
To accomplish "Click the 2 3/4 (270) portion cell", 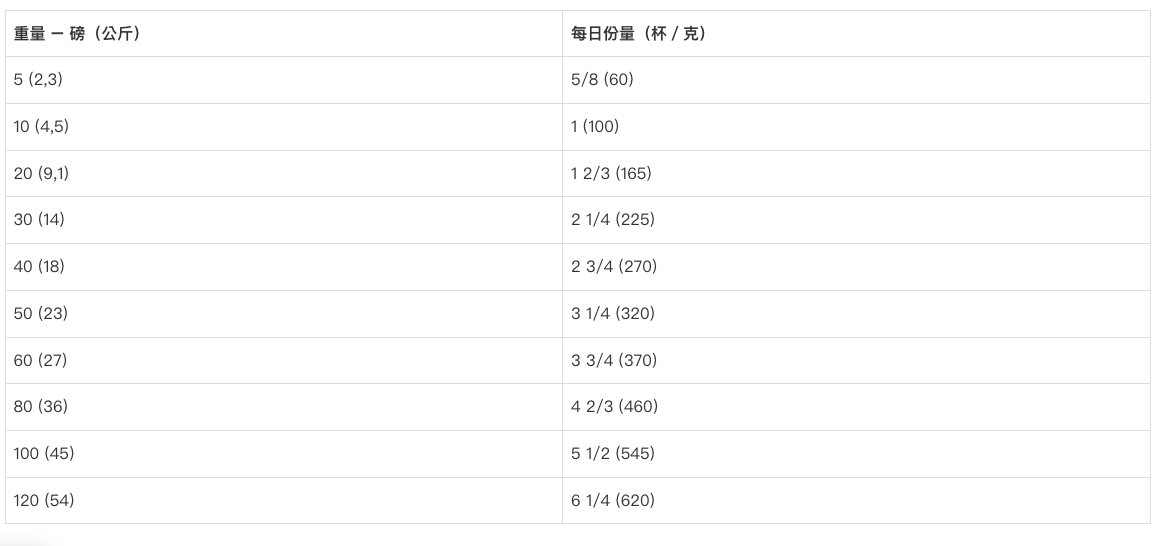I will (x=614, y=267).
